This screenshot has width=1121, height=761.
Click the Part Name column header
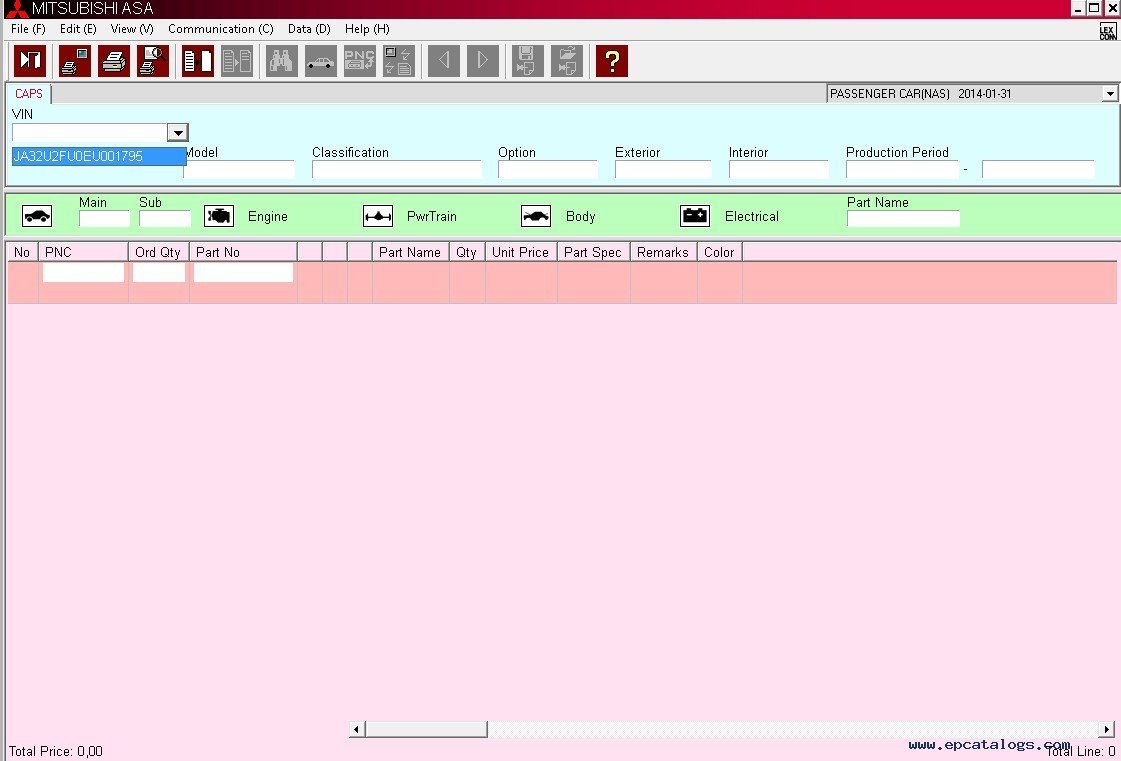click(x=410, y=252)
